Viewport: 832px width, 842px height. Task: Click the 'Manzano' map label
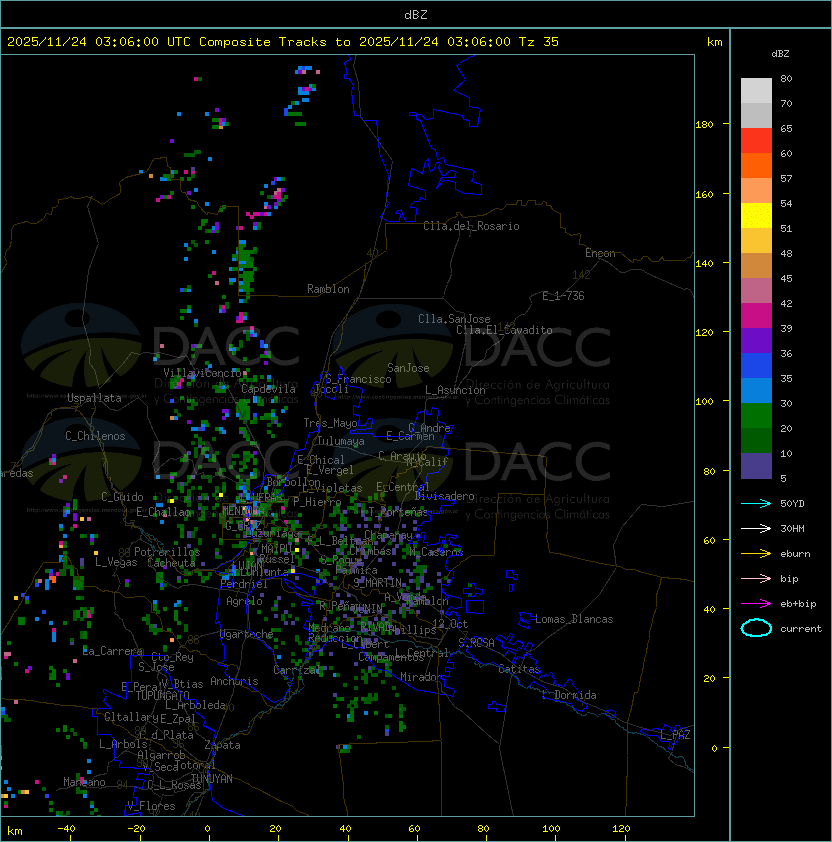(x=84, y=782)
